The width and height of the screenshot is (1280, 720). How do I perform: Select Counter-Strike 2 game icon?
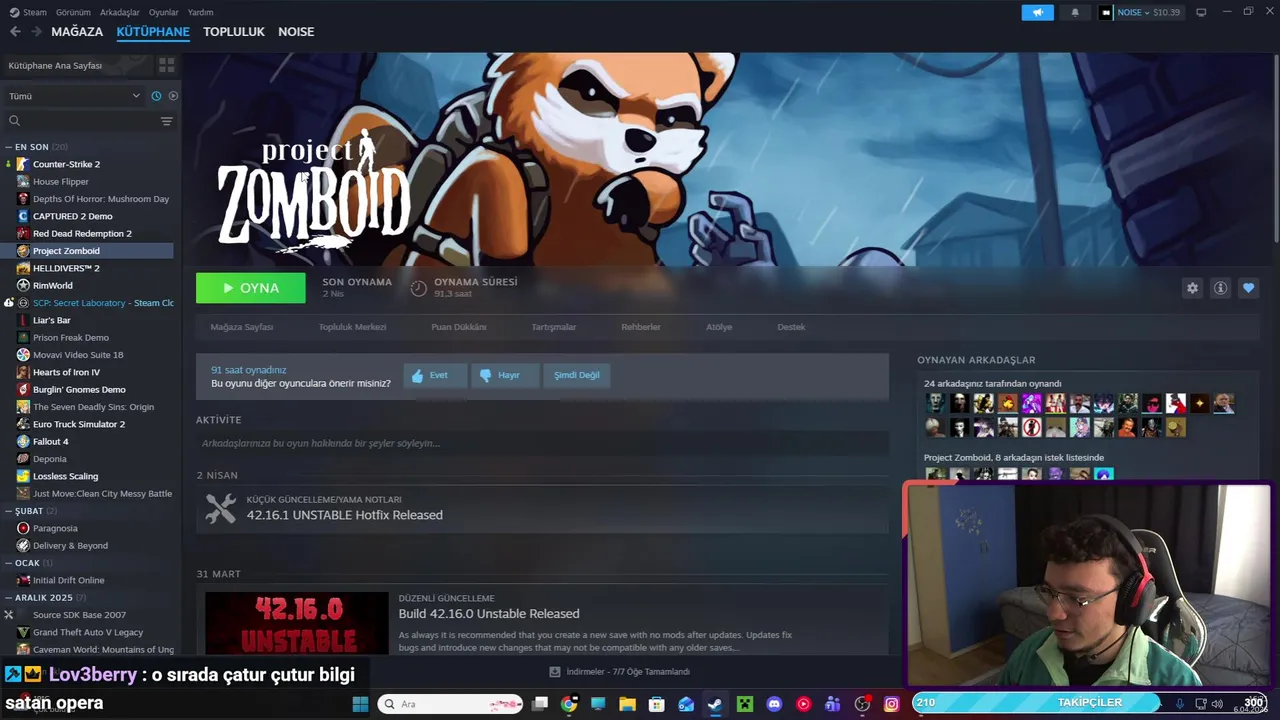click(x=23, y=164)
